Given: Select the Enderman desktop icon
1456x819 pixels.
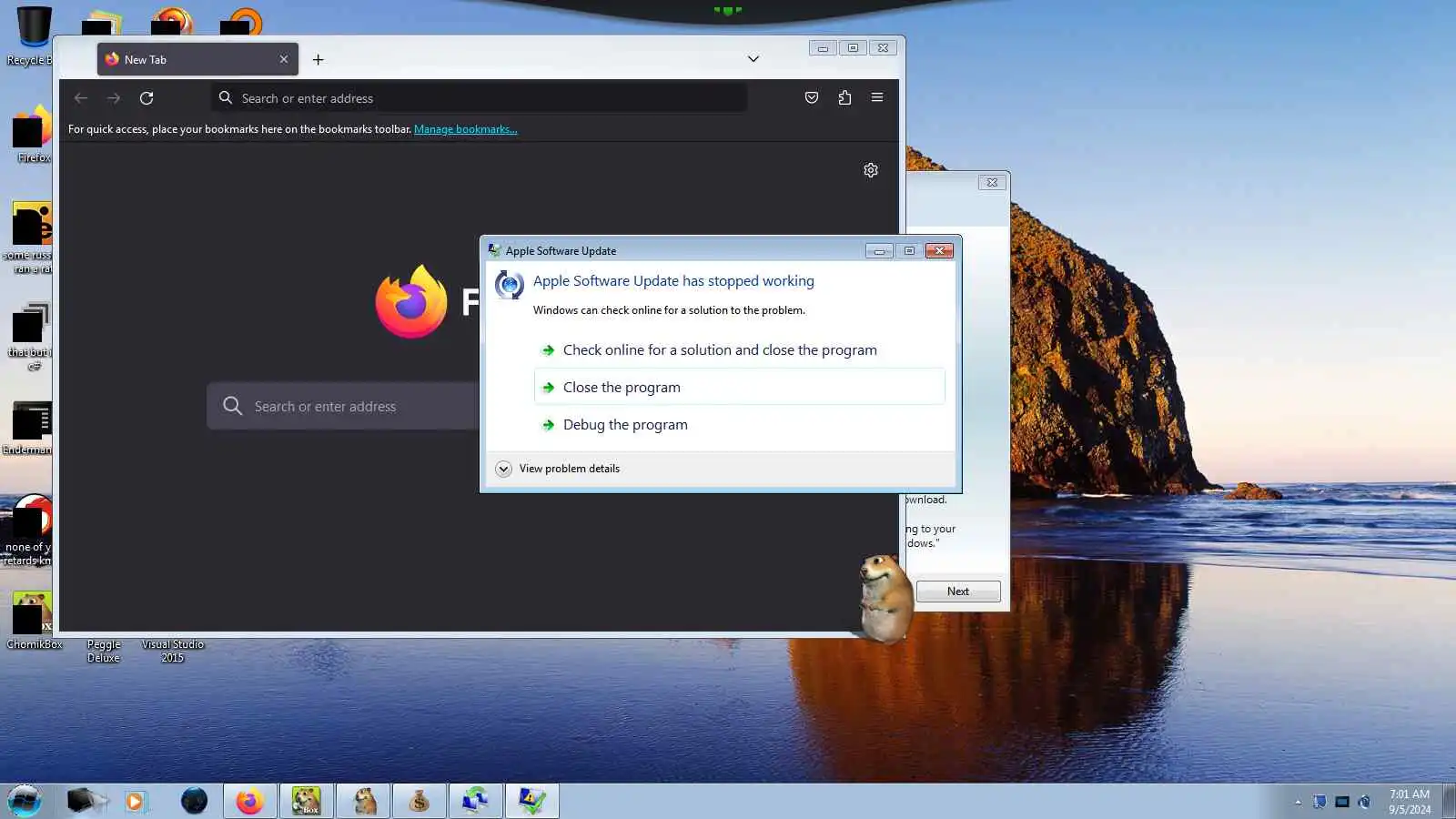Looking at the screenshot, I should tap(29, 428).
